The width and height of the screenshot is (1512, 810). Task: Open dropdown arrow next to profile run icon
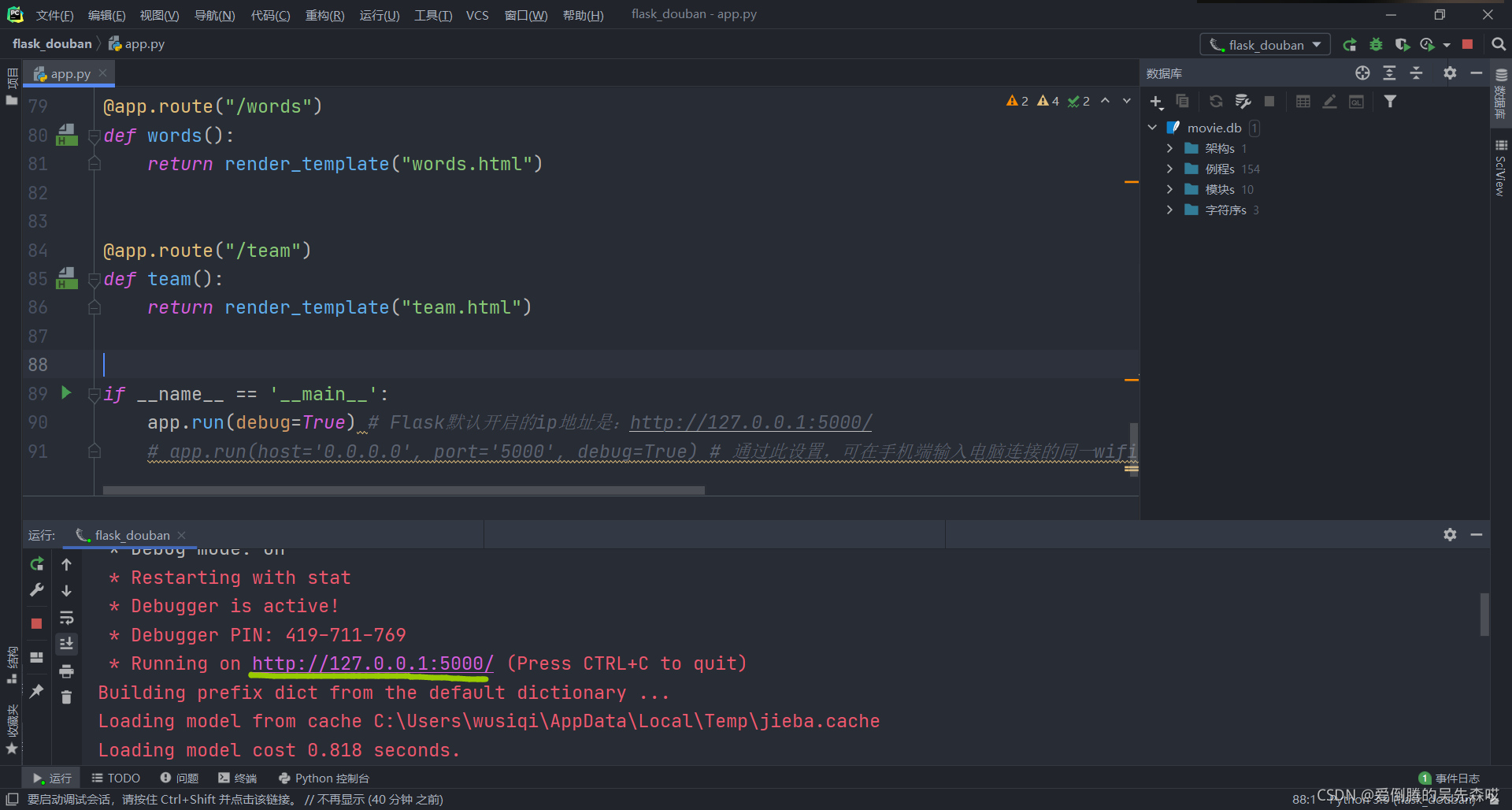pyautogui.click(x=1447, y=45)
